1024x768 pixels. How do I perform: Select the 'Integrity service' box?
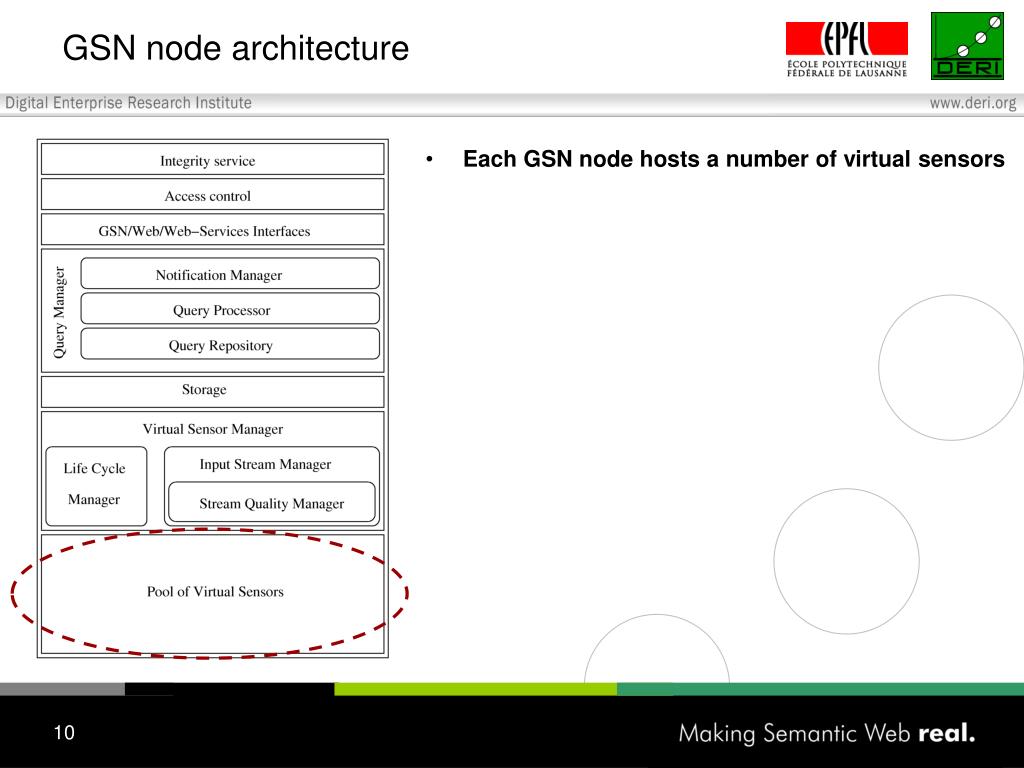point(213,160)
